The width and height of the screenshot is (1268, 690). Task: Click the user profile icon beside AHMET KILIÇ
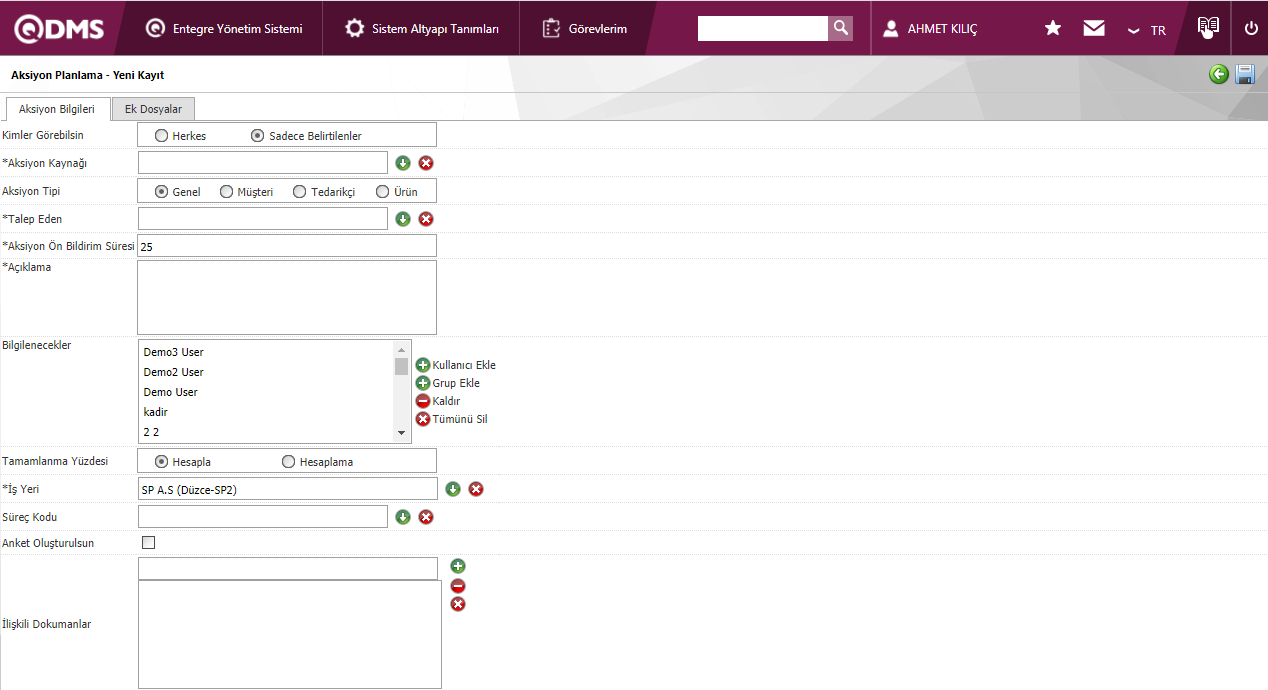891,29
